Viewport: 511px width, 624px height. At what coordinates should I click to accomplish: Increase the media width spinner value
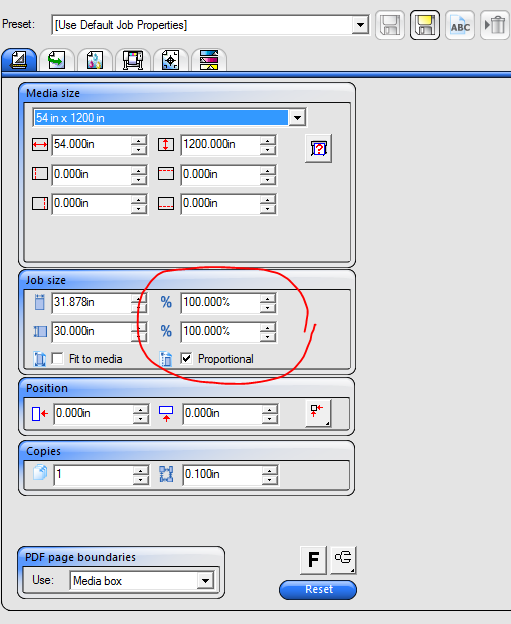(x=138, y=140)
